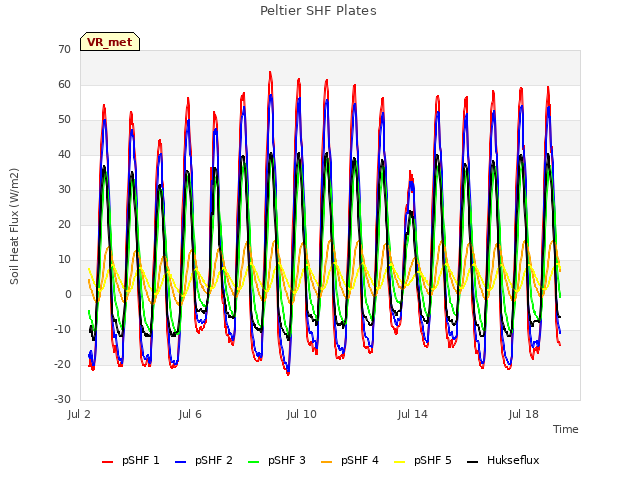Toggle pSHF 4 series in legend
Screen dimensions: 640x480
click(350, 460)
